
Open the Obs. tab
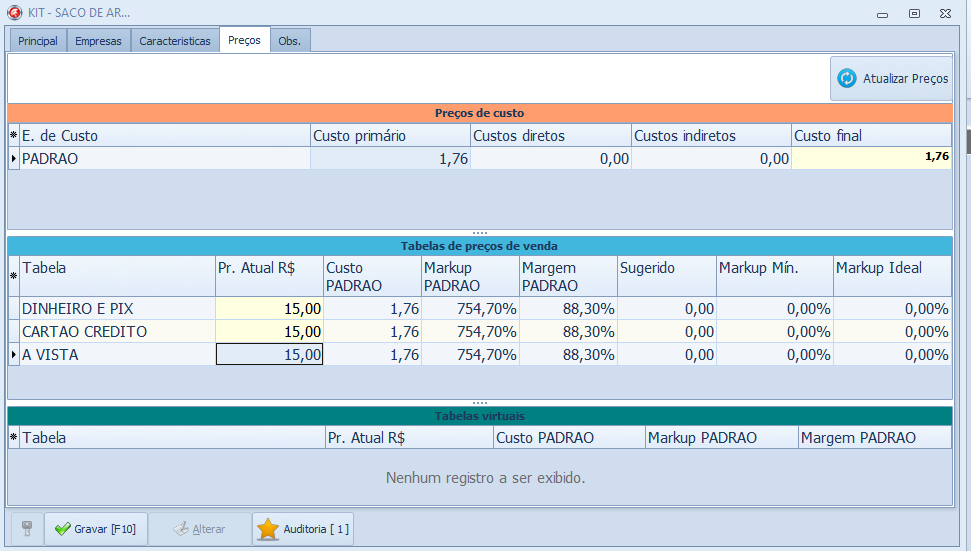[290, 41]
